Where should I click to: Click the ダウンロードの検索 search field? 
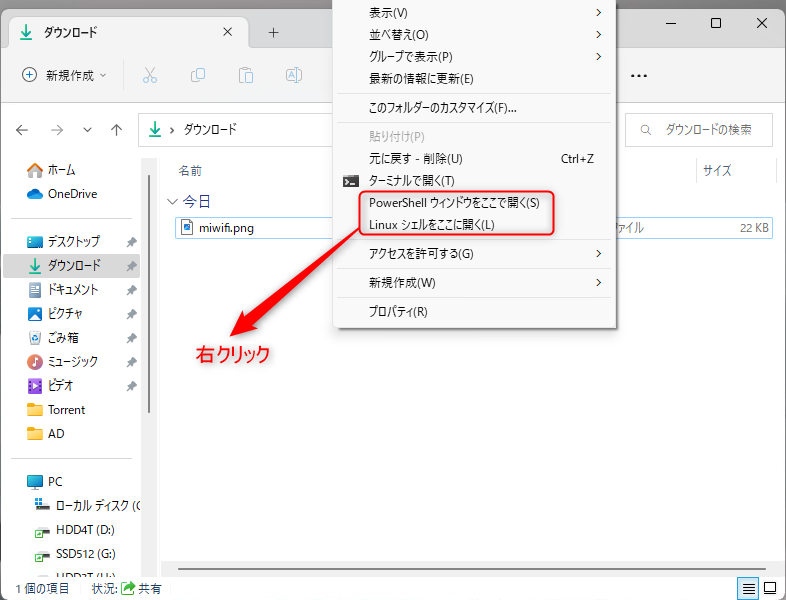tap(699, 130)
